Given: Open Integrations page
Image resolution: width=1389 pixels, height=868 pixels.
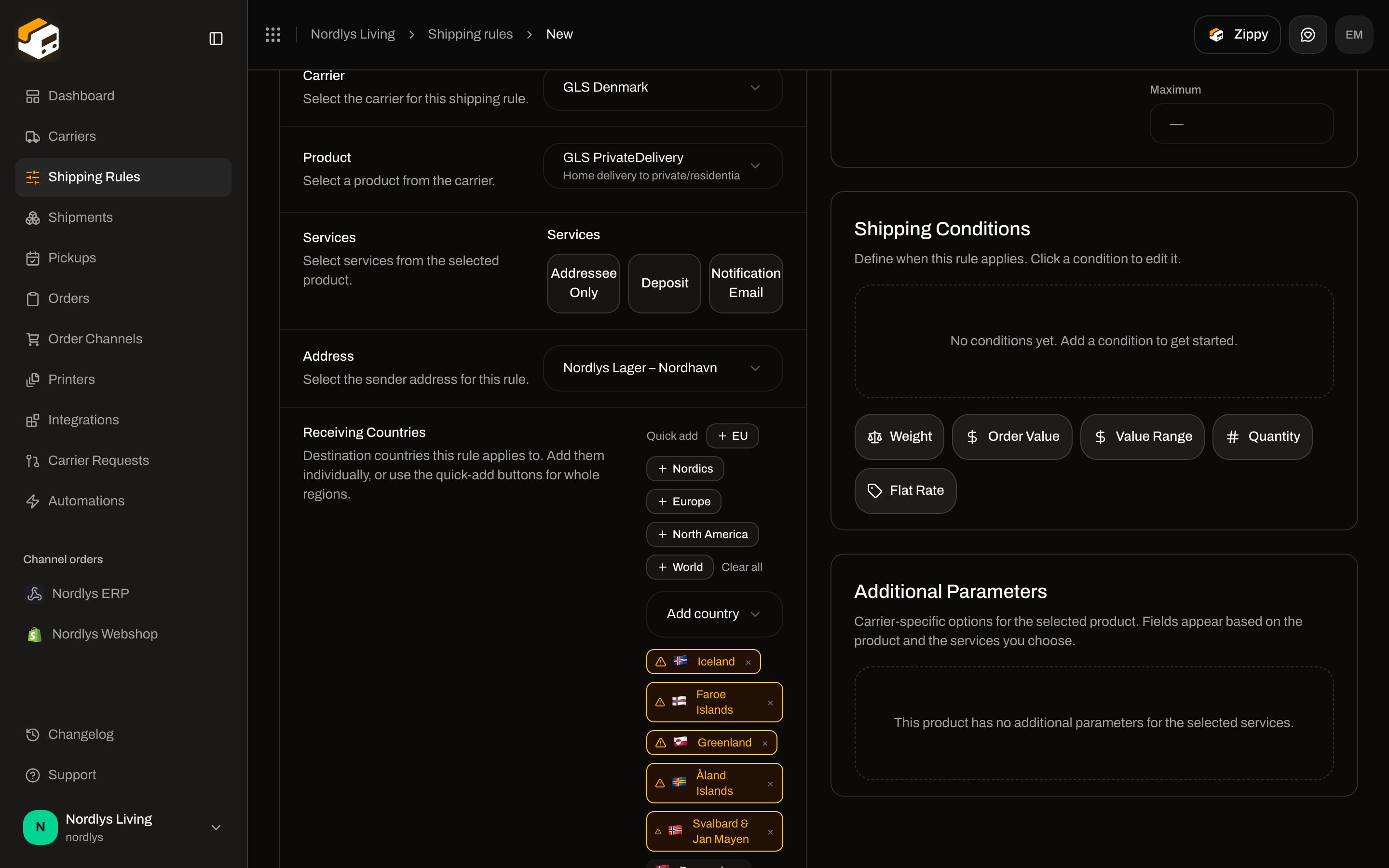Looking at the screenshot, I should coord(123,420).
